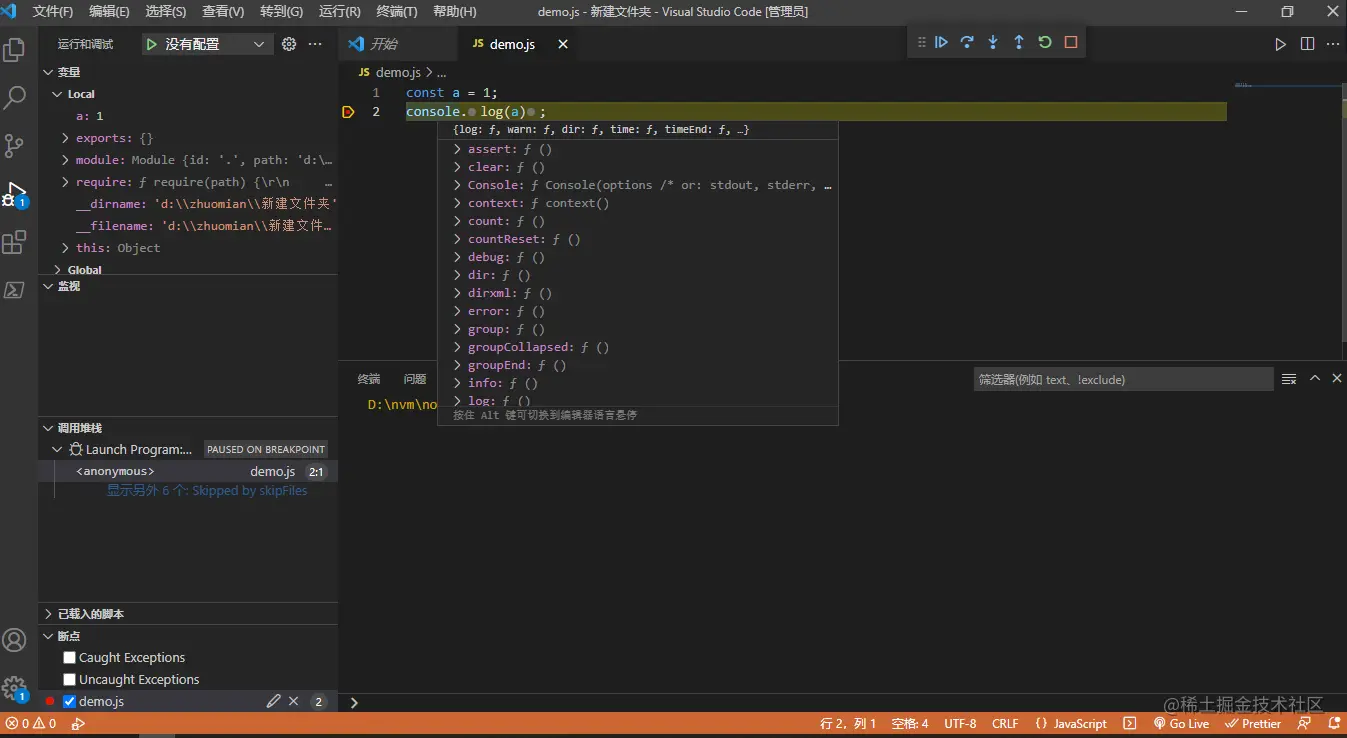Image resolution: width=1347 pixels, height=738 pixels.
Task: Restart the debugging session
Action: [1045, 42]
